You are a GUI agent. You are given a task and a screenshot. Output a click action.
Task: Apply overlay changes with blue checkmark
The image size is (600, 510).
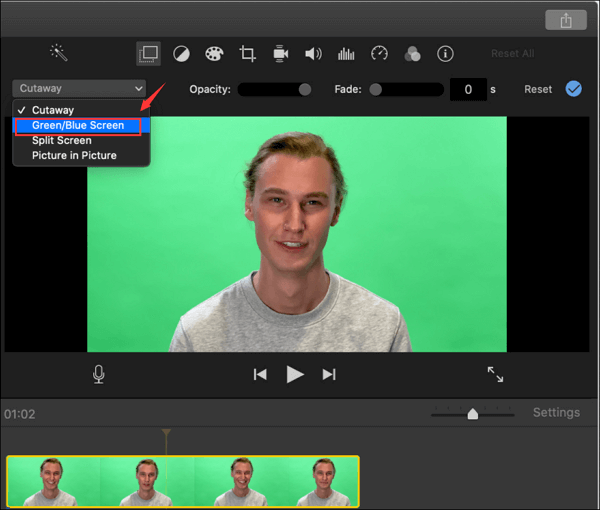[573, 89]
